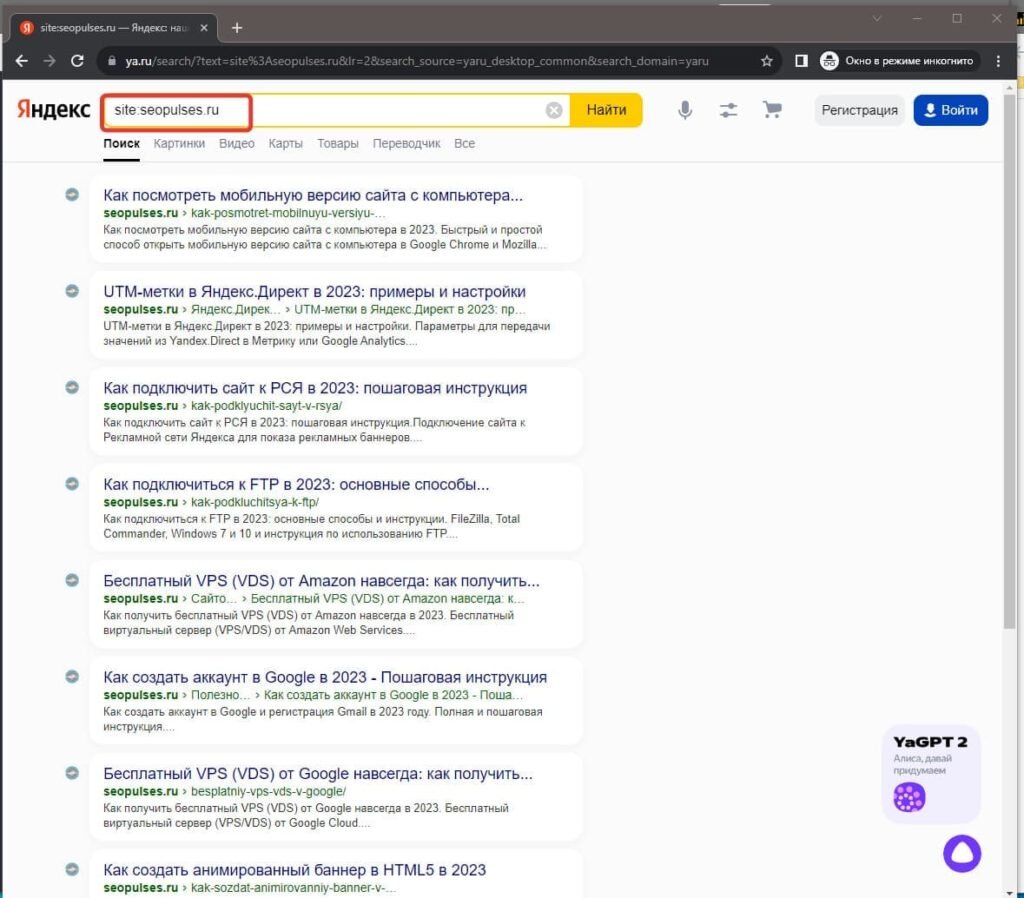The width and height of the screenshot is (1024, 898).
Task: Click the Яндекс logo
Action: point(54,110)
